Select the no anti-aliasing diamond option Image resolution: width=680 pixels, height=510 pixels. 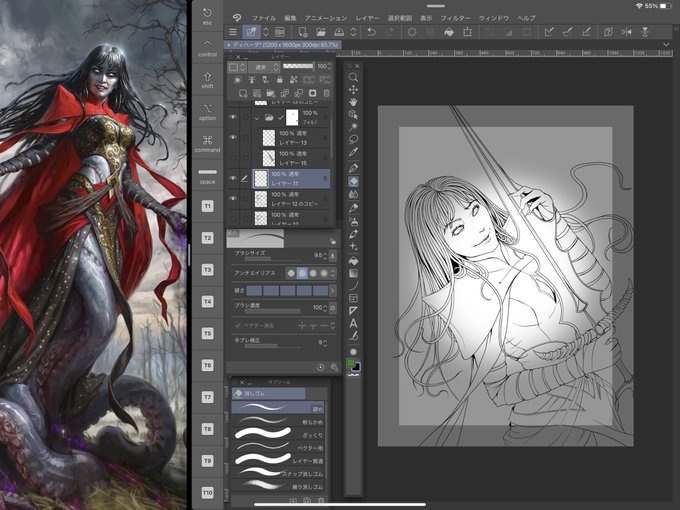(291, 273)
